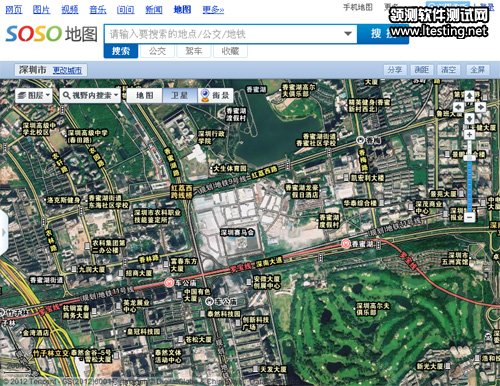Click the 深圳高尔夫俱乐部 map label

[x=372, y=309]
